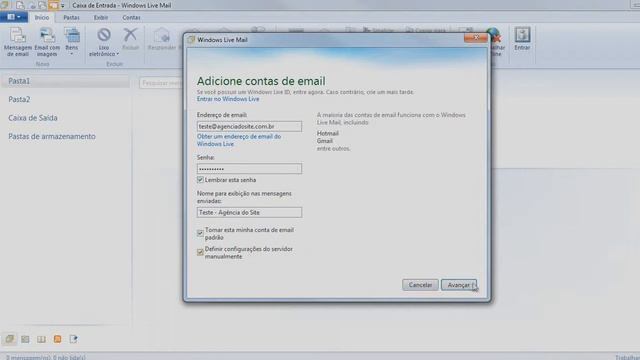This screenshot has width=640, height=360.
Task: Click the 'entre outros.' text
Action: coord(333,149)
